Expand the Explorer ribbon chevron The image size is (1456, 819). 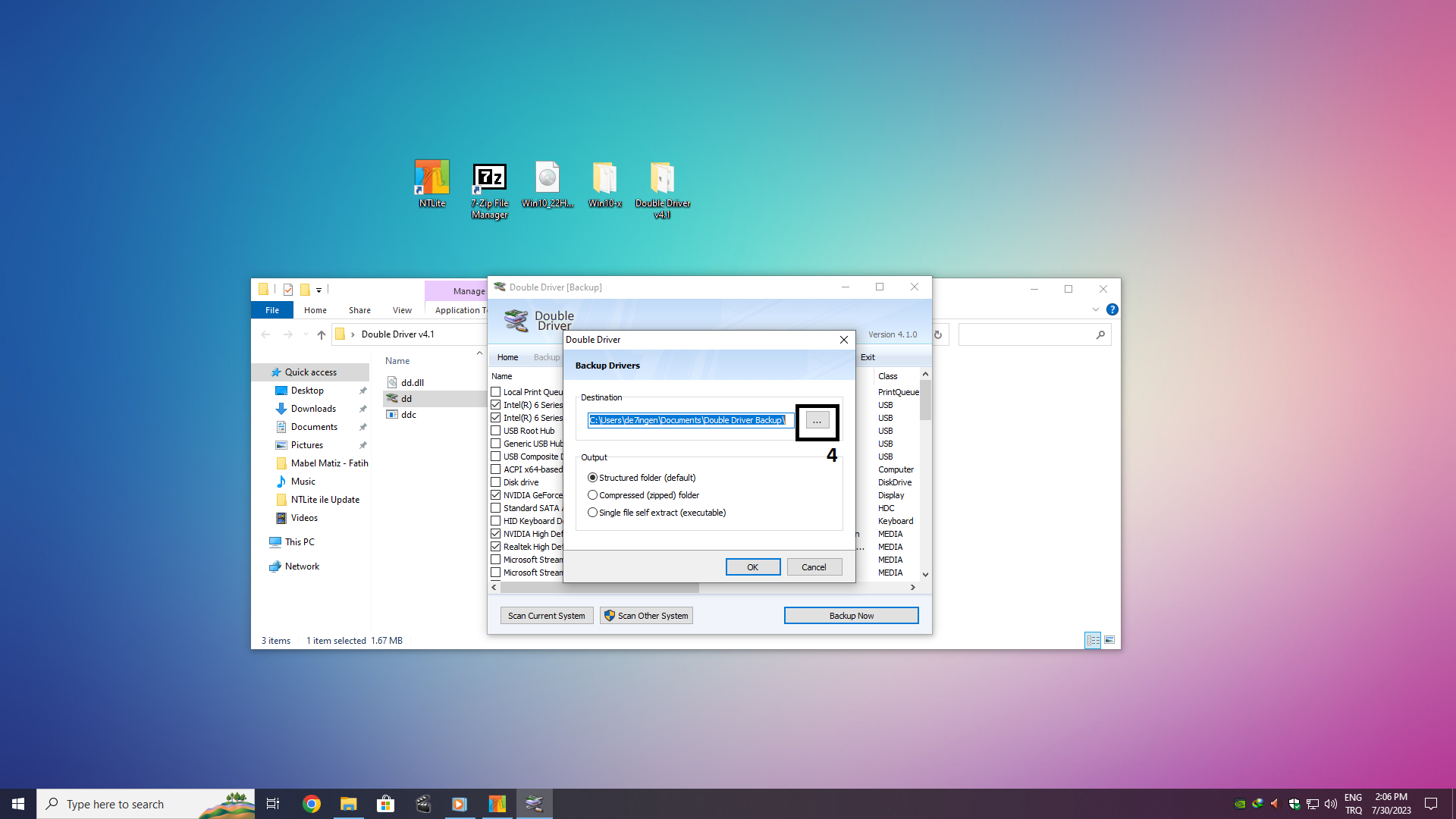(x=1095, y=309)
